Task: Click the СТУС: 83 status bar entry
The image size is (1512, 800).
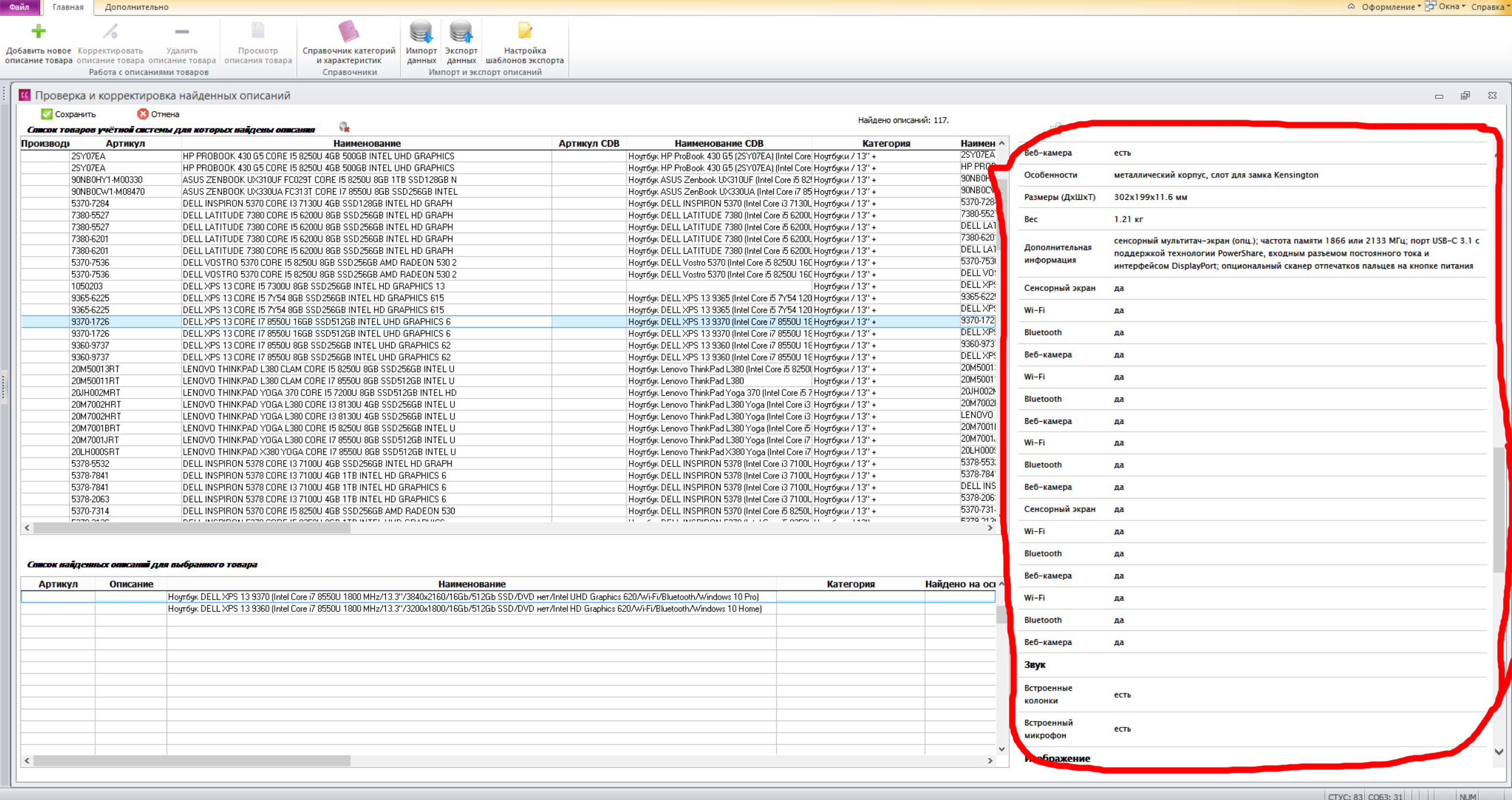Action: click(1345, 796)
